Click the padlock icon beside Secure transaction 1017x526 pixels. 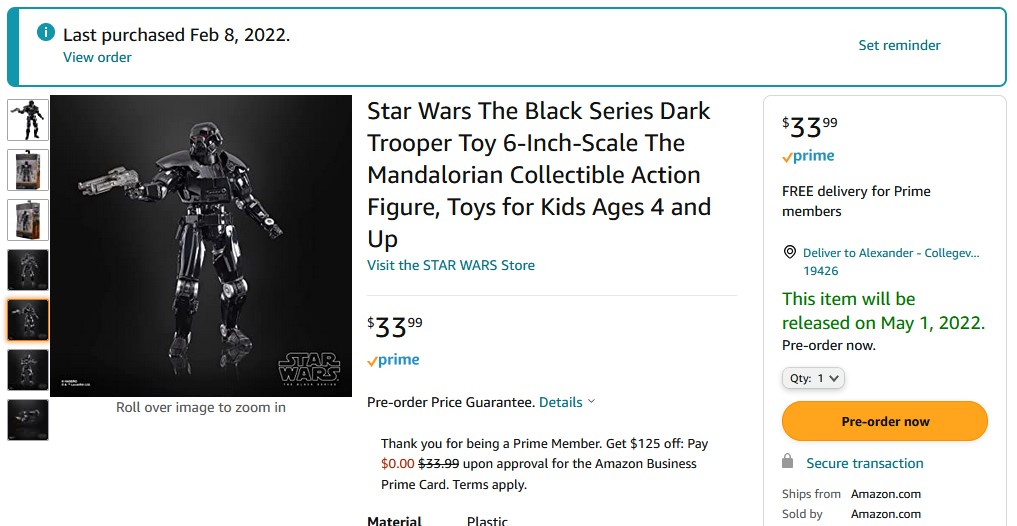(x=788, y=462)
